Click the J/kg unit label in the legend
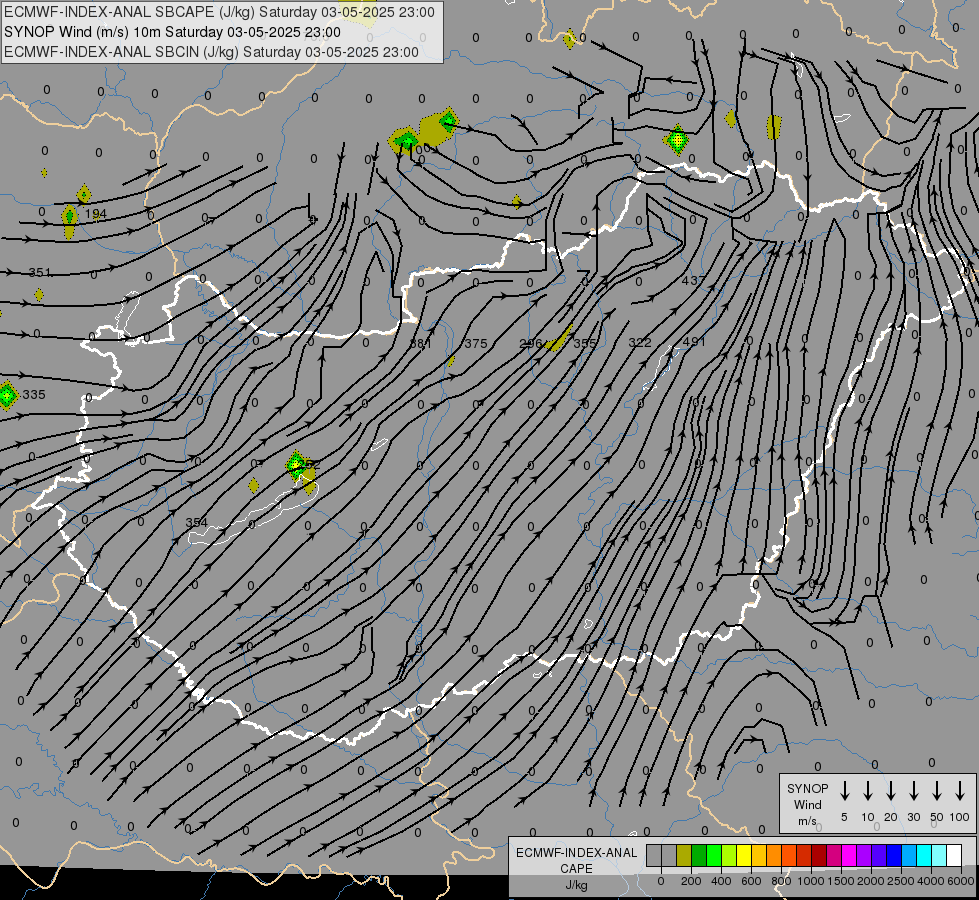The height and width of the screenshot is (900, 979). [576, 885]
